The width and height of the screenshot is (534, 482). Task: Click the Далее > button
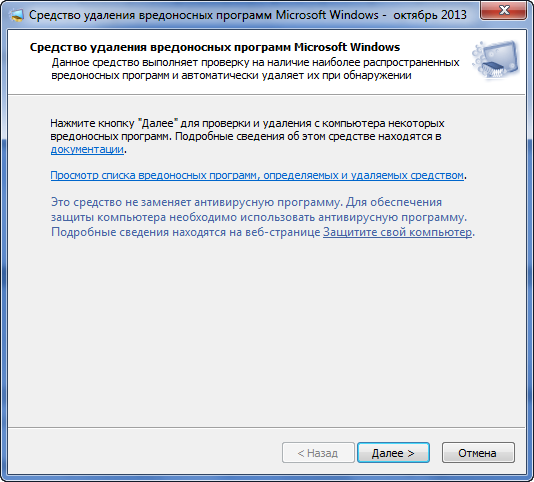pyautogui.click(x=393, y=453)
